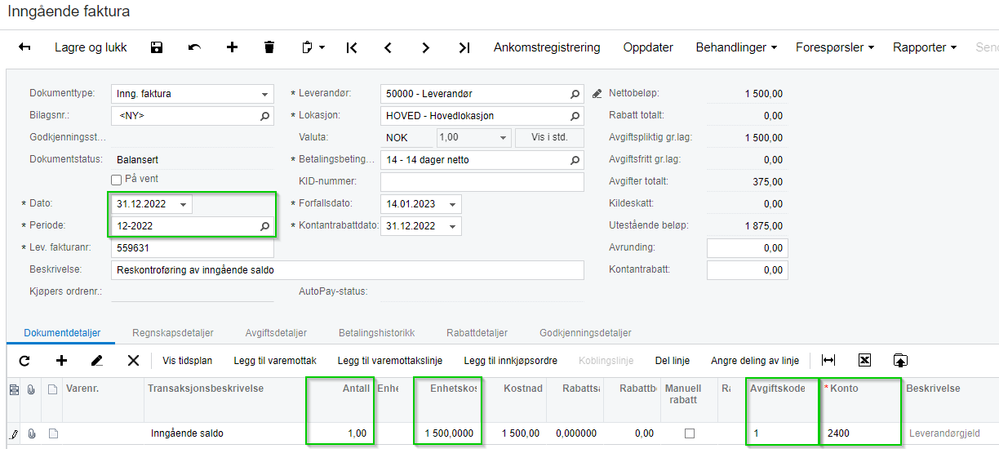The height and width of the screenshot is (449, 999).
Task: Open the clipboard icon menu
Action: click(312, 47)
